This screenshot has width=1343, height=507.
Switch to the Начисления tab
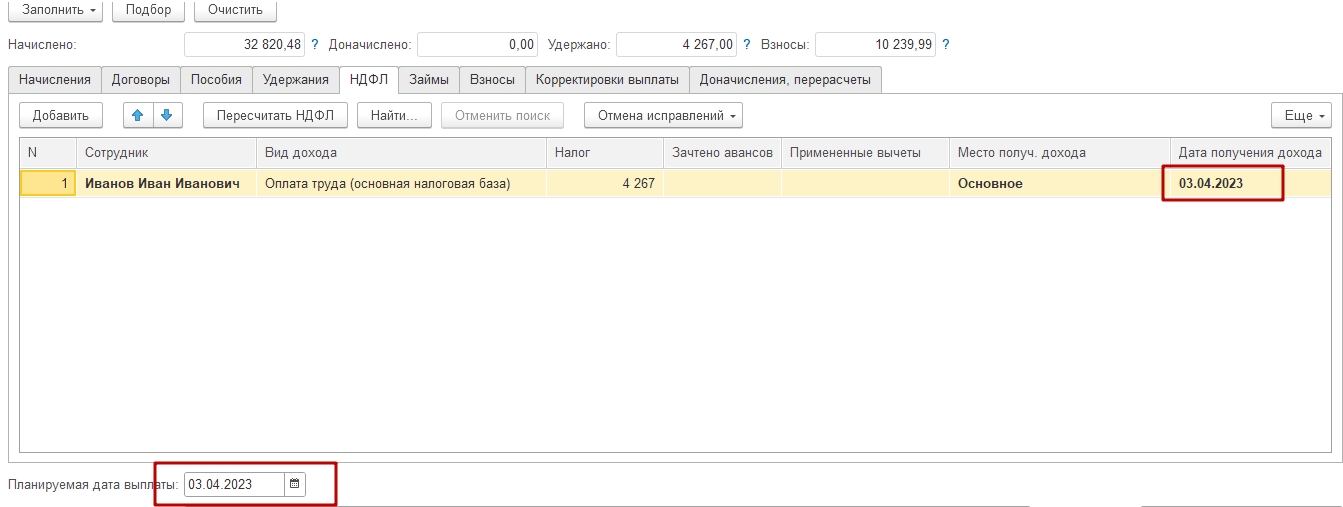pos(55,80)
